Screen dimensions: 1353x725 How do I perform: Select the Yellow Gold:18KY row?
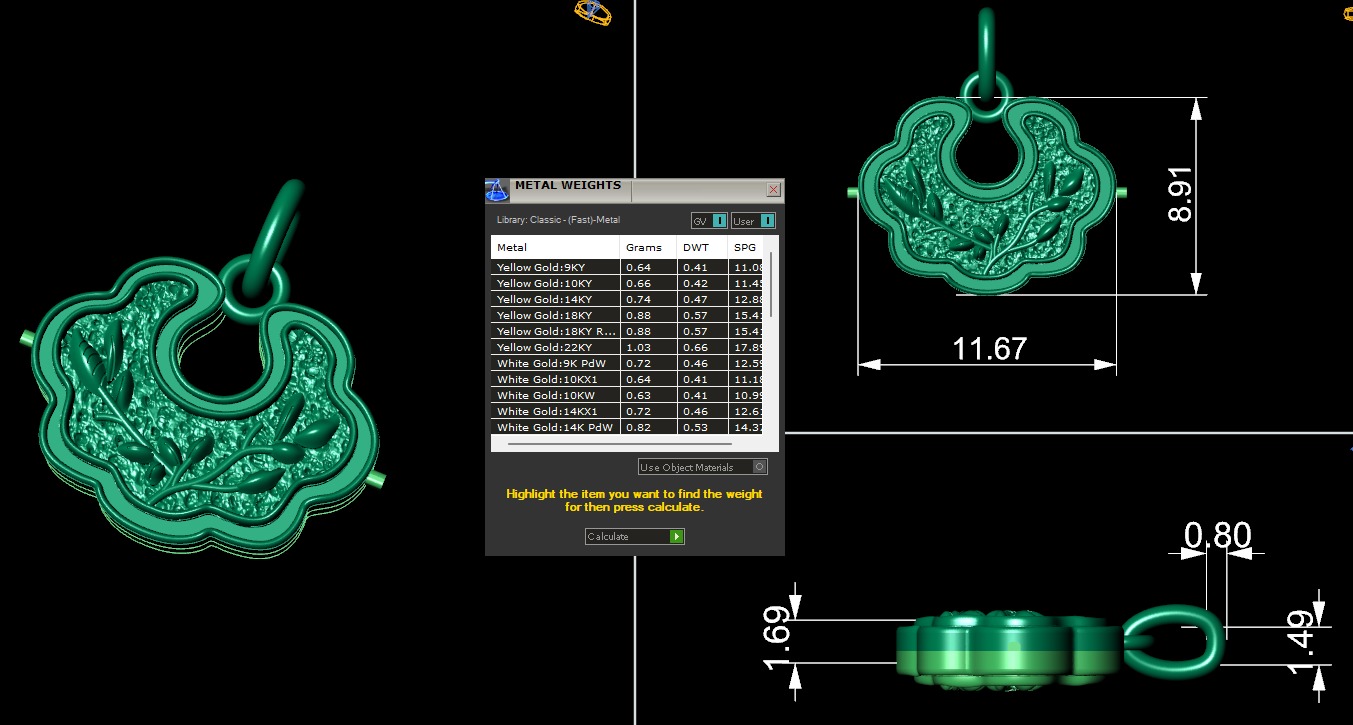[x=627, y=315]
